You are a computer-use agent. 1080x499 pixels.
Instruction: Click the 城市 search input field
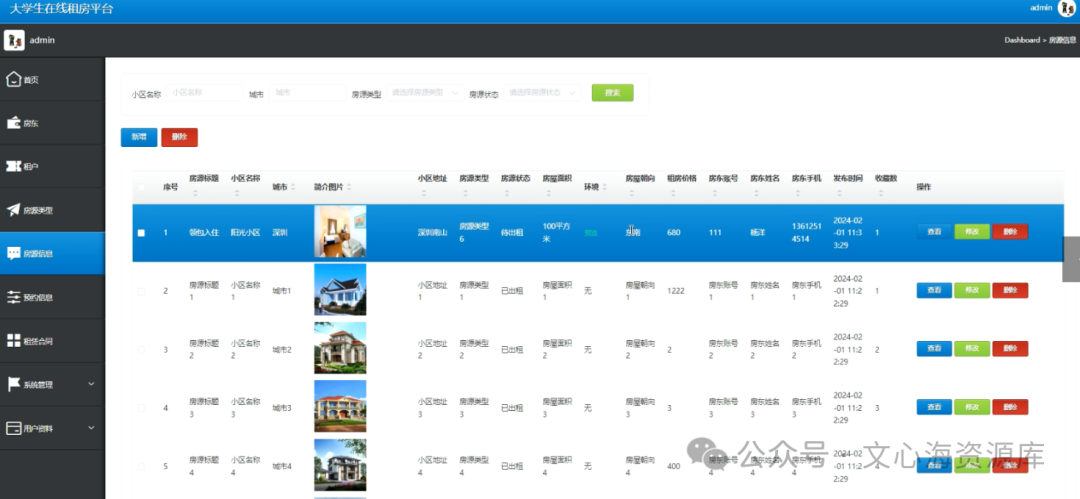(307, 92)
